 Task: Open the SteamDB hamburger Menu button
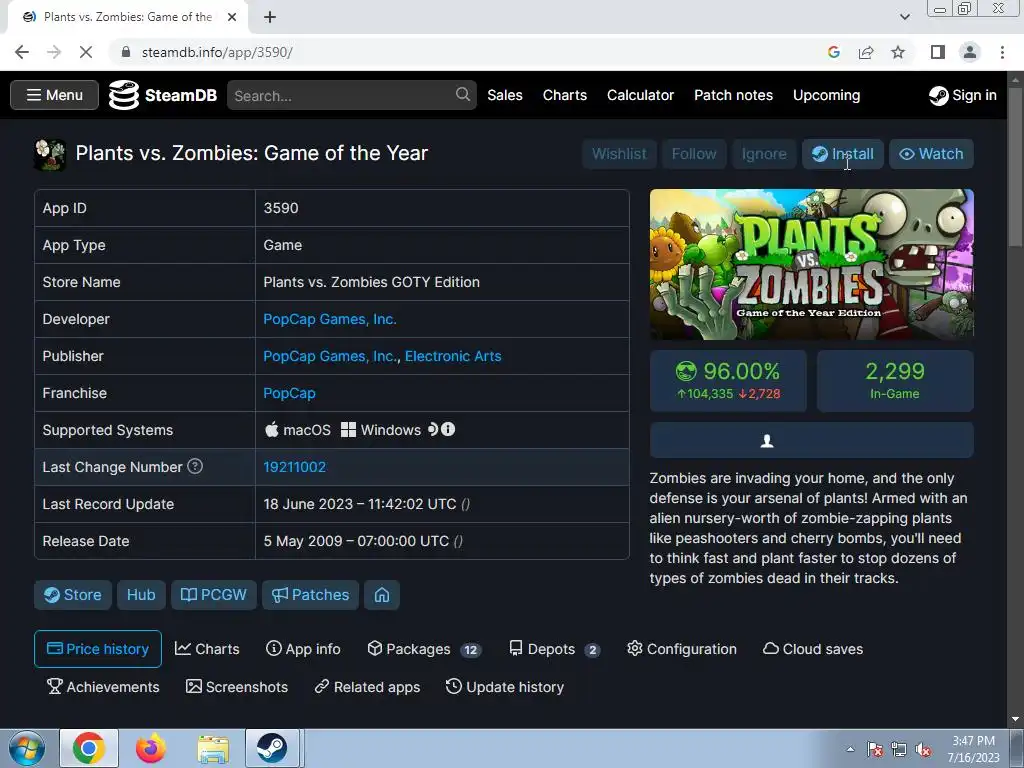tap(54, 95)
